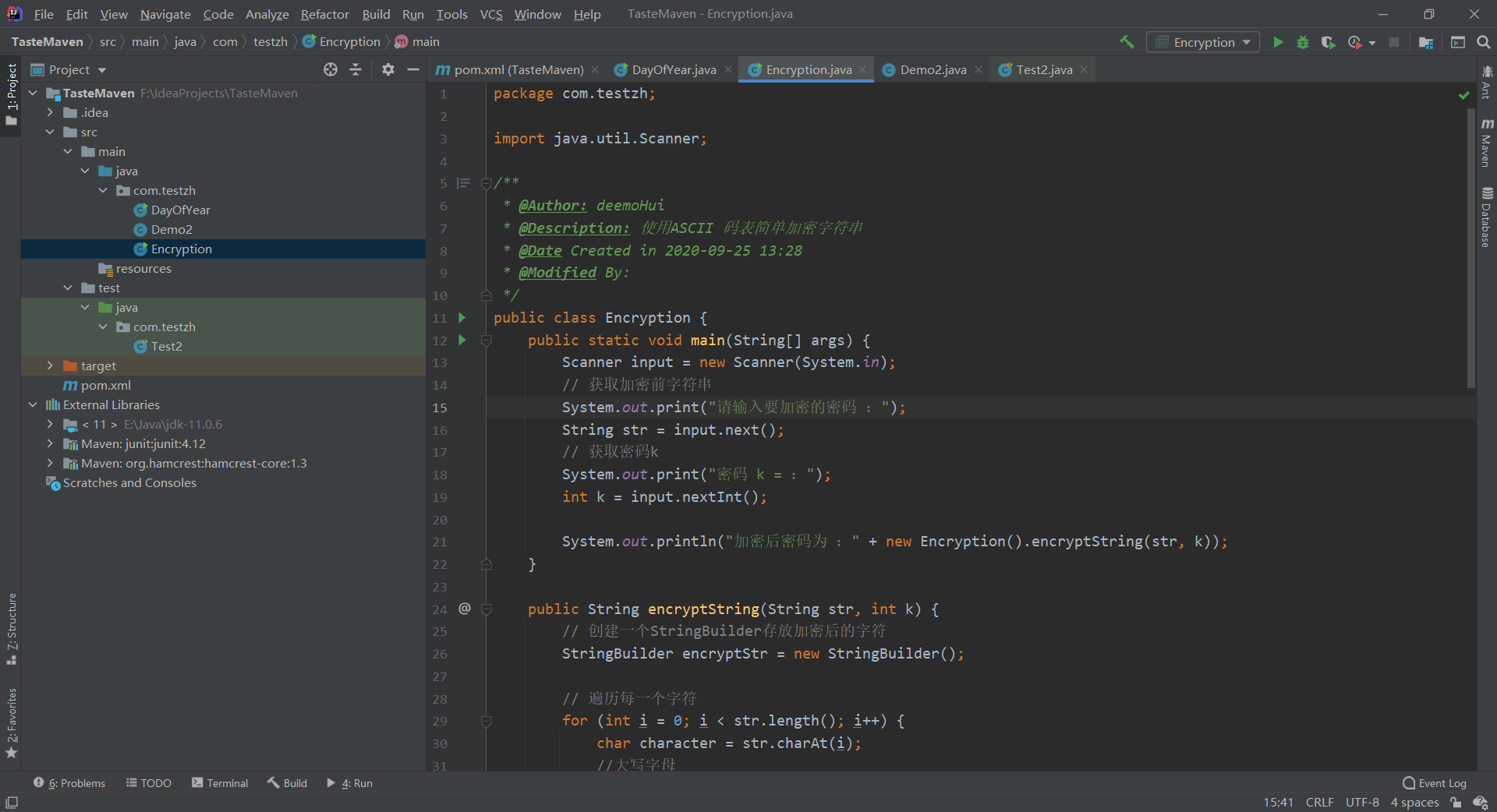The image size is (1497, 812).
Task: Open the Structure tool window
Action: click(x=11, y=628)
